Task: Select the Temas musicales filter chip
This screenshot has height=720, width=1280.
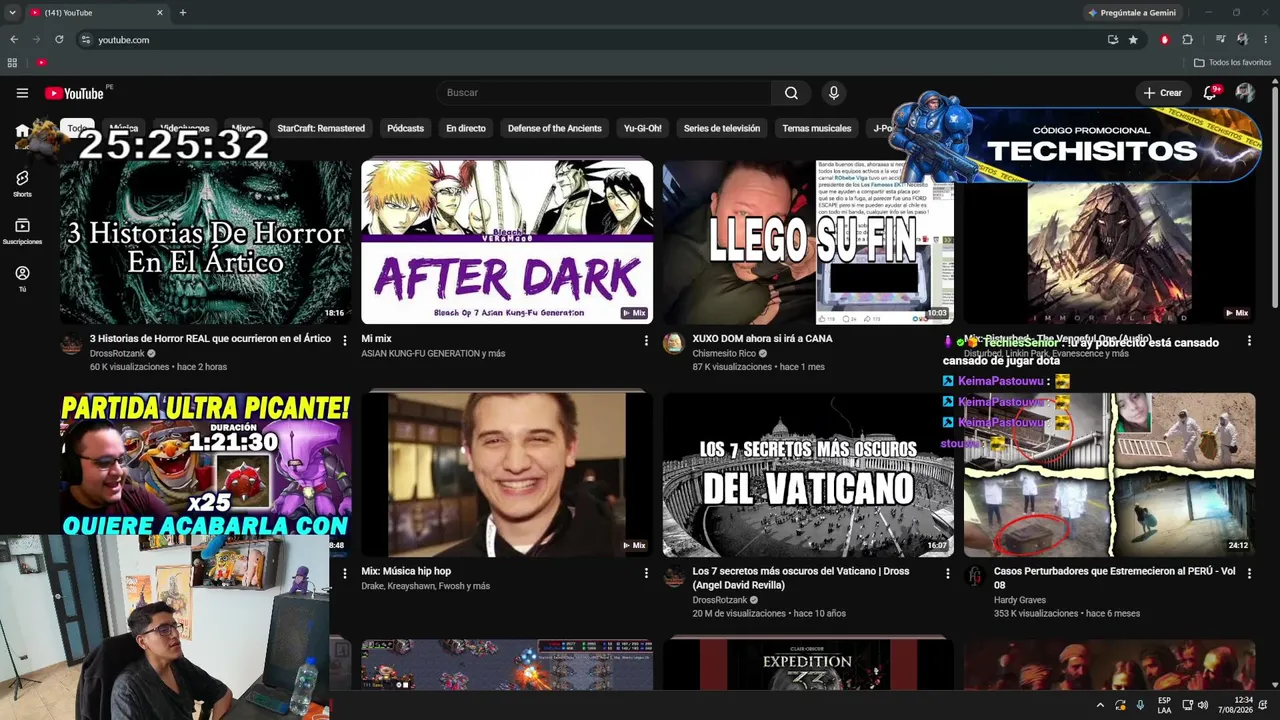Action: 817,128
